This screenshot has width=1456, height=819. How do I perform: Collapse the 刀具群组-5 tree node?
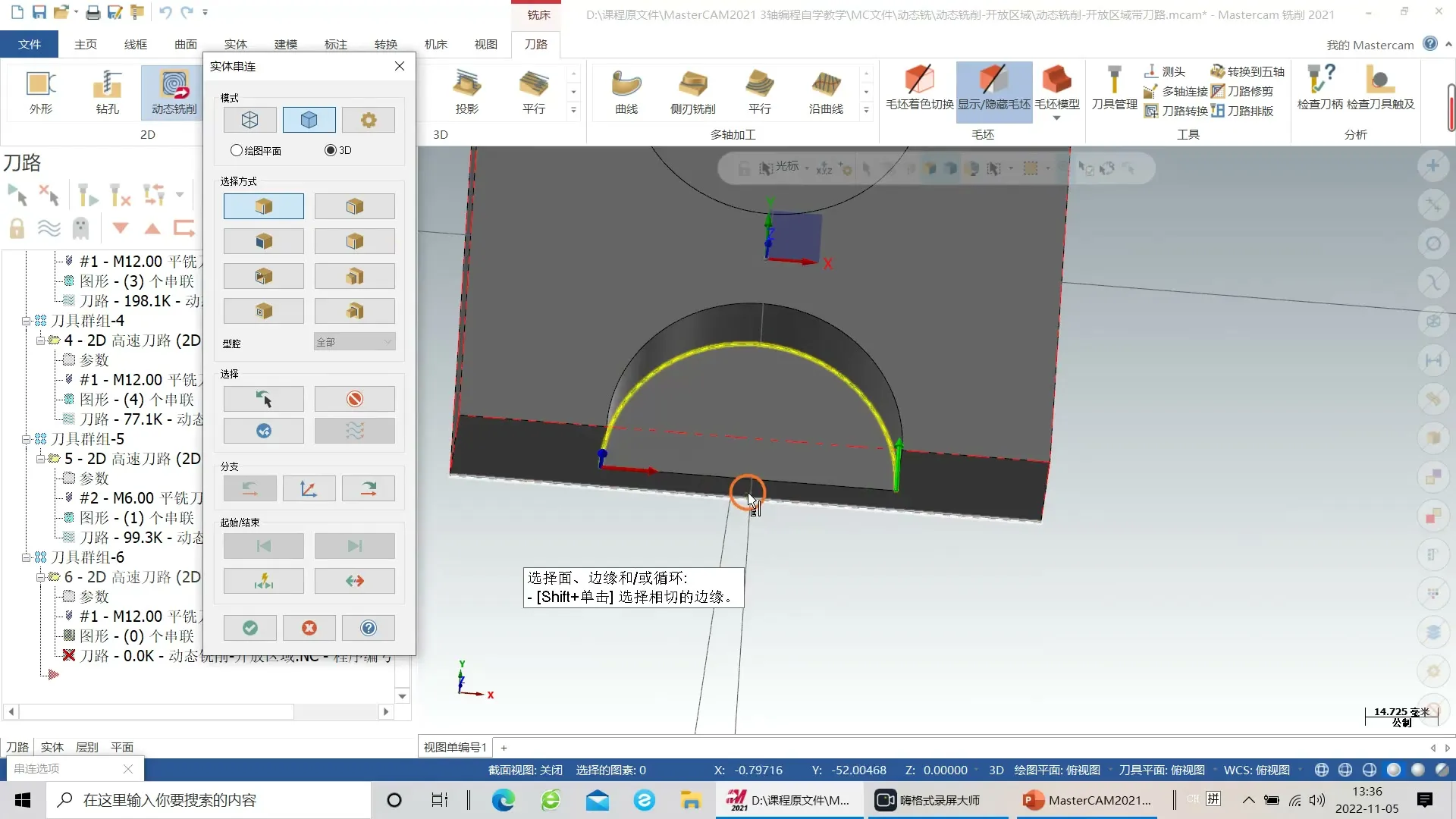pos(27,439)
